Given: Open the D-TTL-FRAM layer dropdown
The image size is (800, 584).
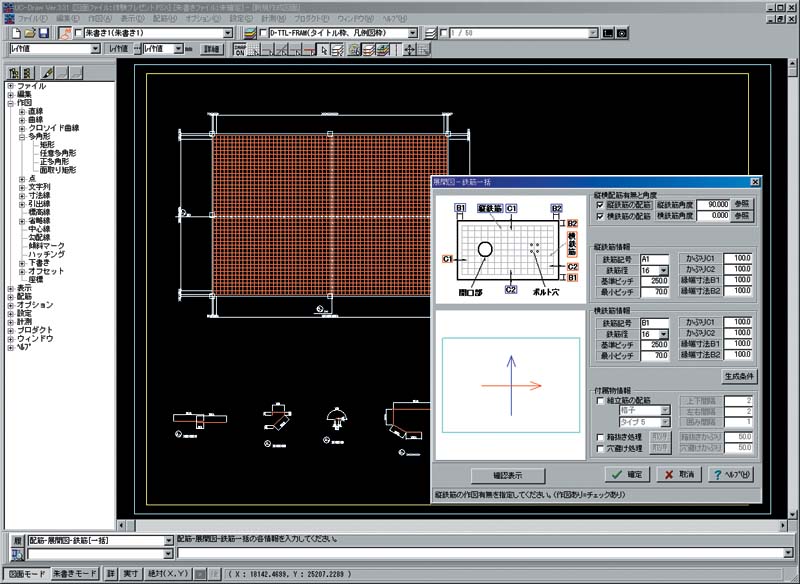Looking at the screenshot, I should click(x=411, y=33).
